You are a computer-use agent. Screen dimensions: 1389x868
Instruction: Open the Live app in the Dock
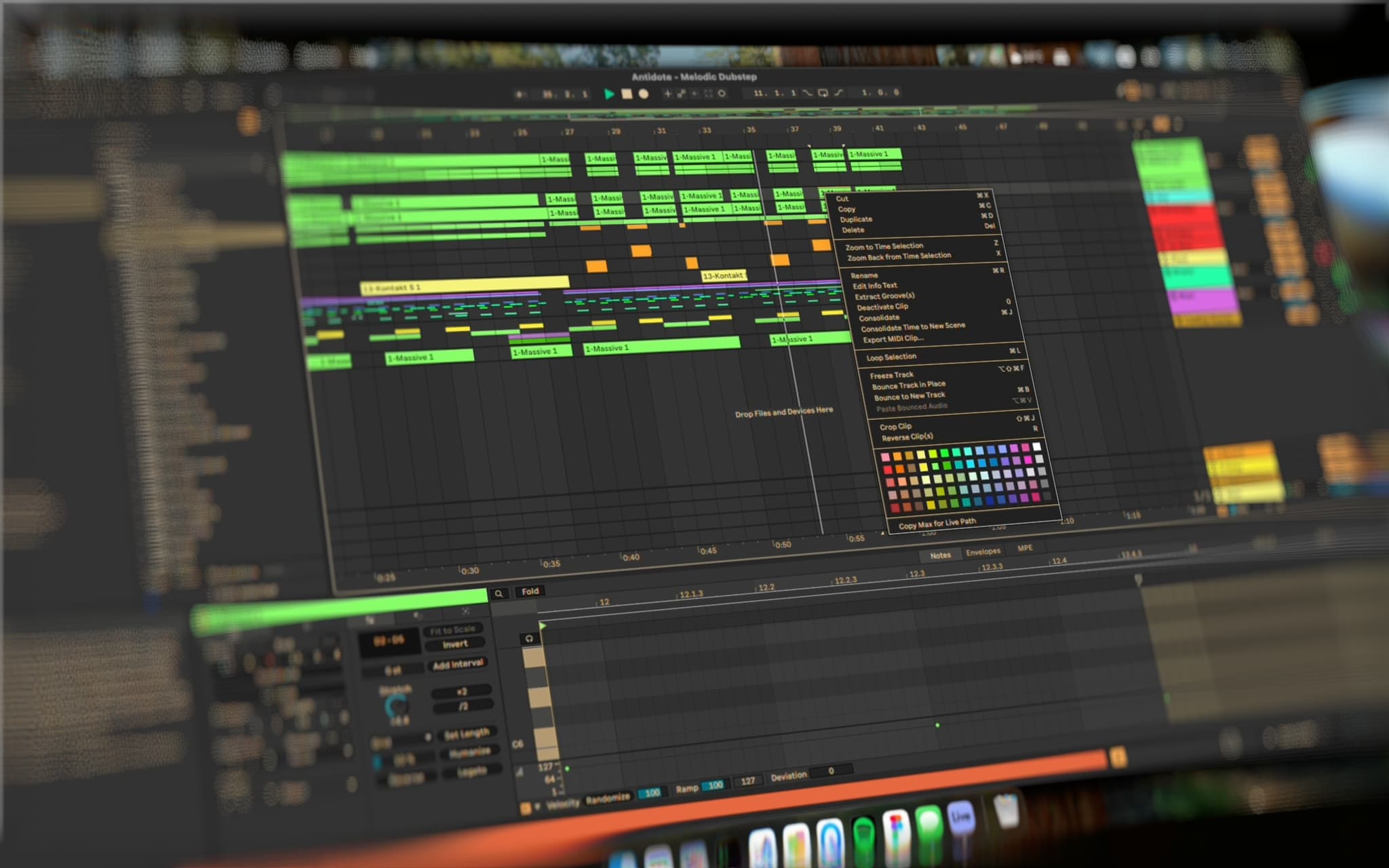click(961, 819)
